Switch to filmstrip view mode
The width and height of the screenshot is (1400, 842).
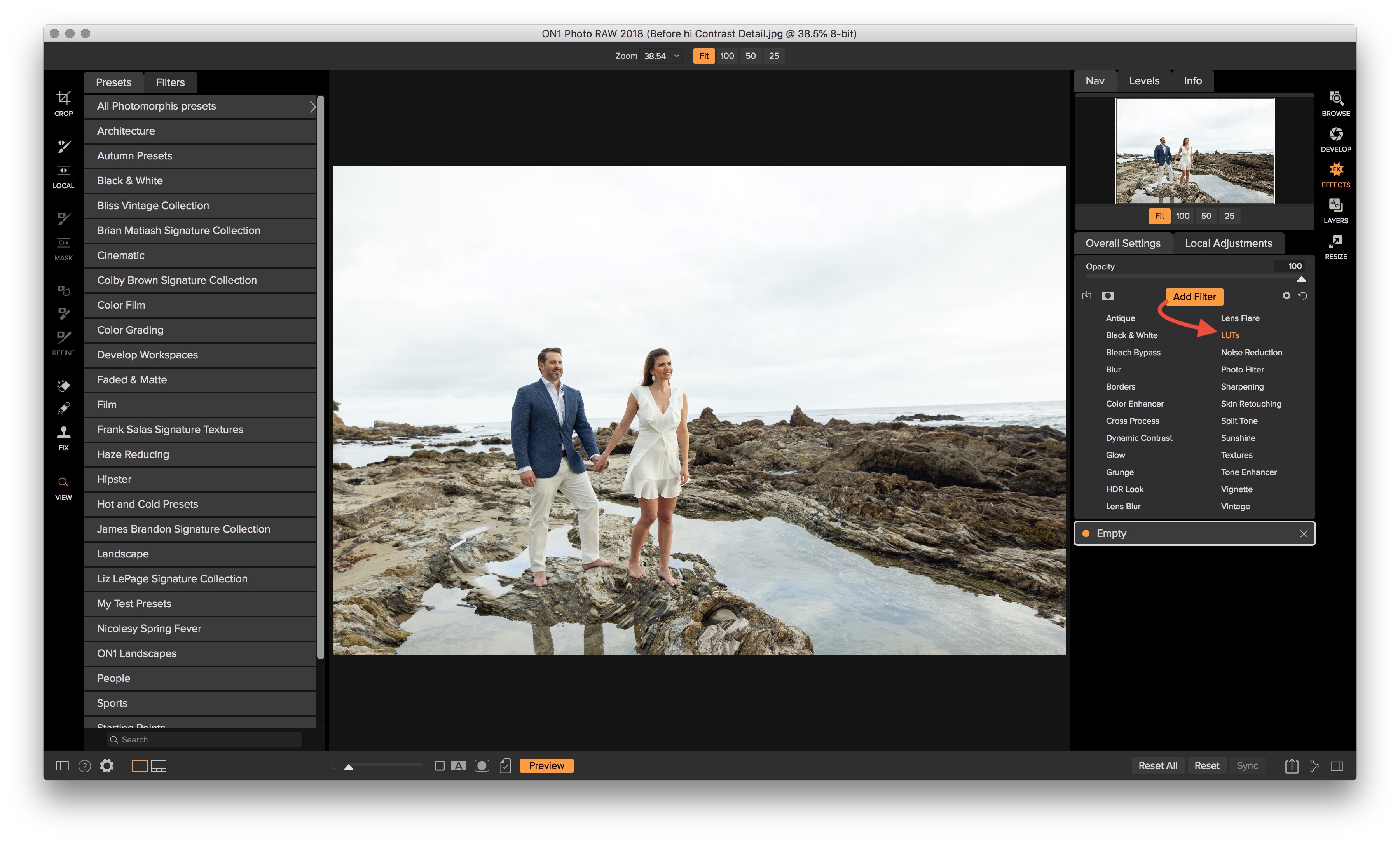[158, 766]
